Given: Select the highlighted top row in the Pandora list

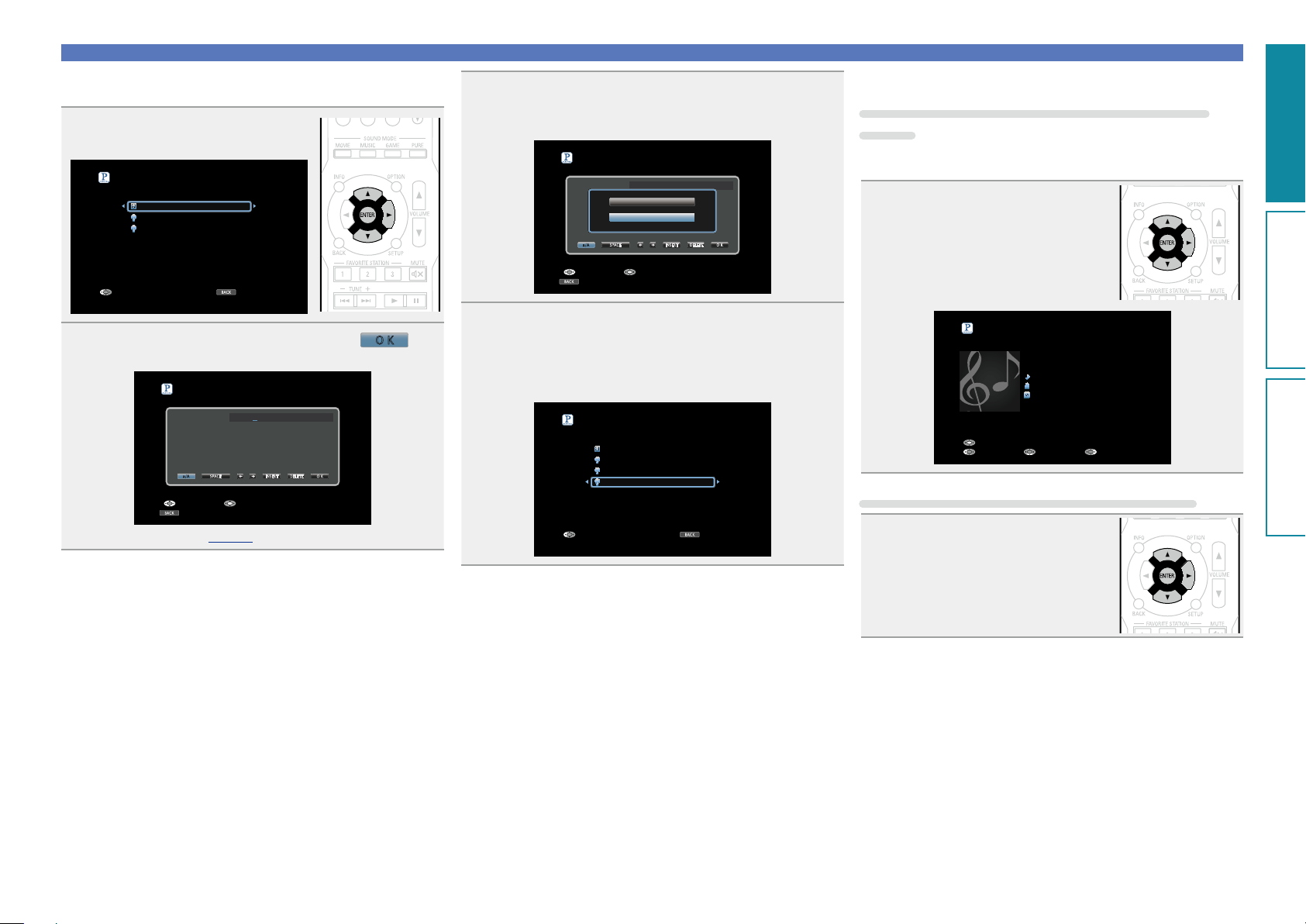Looking at the screenshot, I should point(190,207).
